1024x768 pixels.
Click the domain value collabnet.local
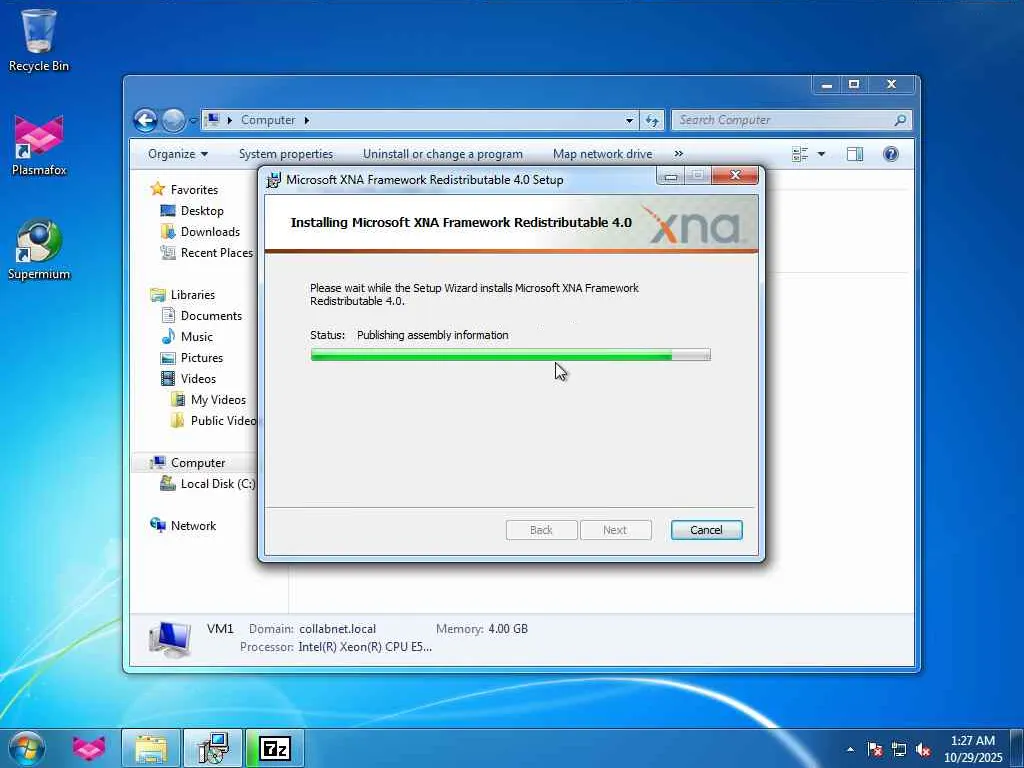click(x=338, y=629)
